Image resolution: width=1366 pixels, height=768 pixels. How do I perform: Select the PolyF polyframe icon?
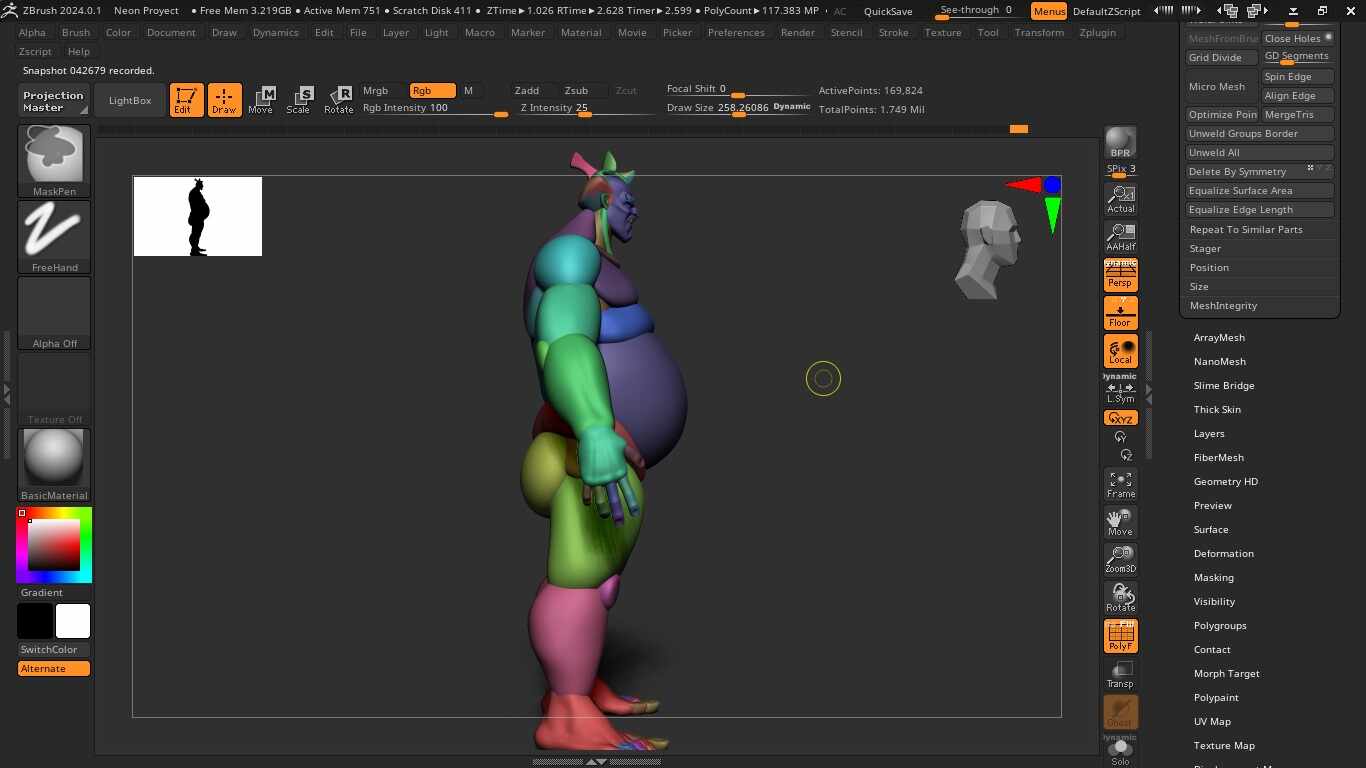click(1119, 635)
